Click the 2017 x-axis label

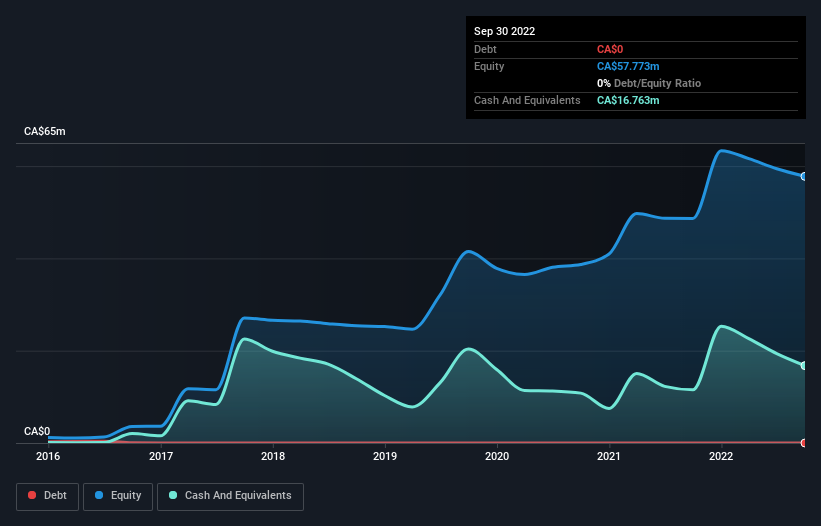(x=161, y=456)
